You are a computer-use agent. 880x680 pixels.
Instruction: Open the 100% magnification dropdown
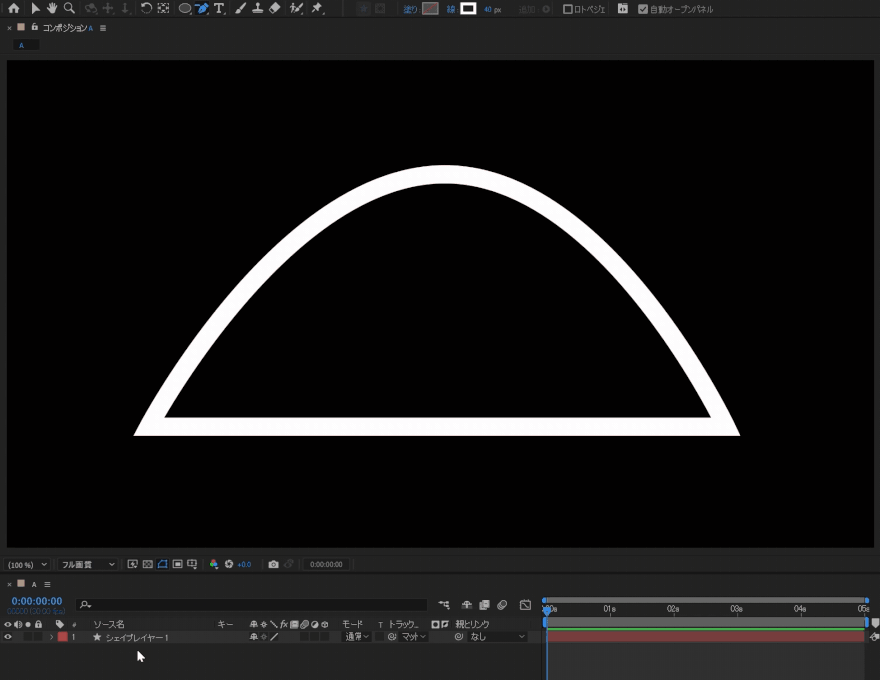[x=27, y=565]
